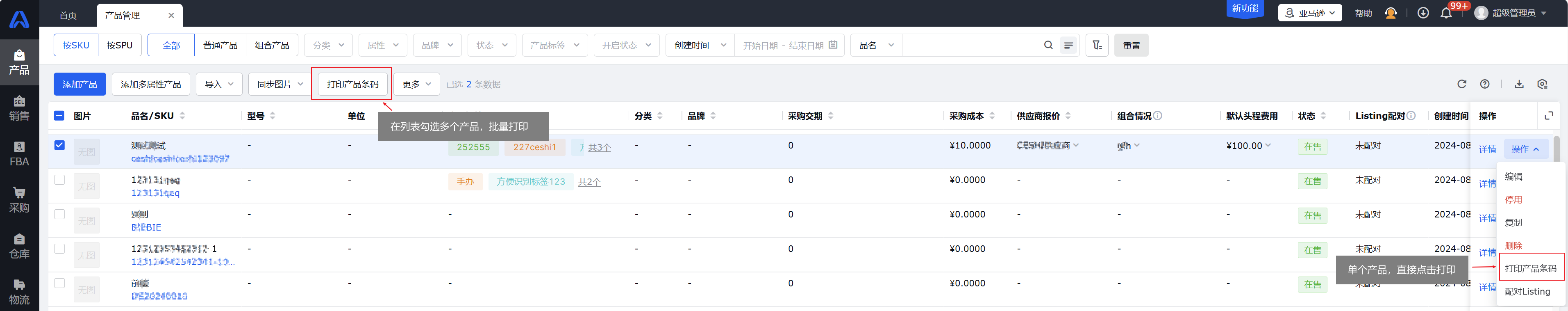Close the 产品管理 tab
Viewport: 1568px width, 311px height.
coord(171,15)
